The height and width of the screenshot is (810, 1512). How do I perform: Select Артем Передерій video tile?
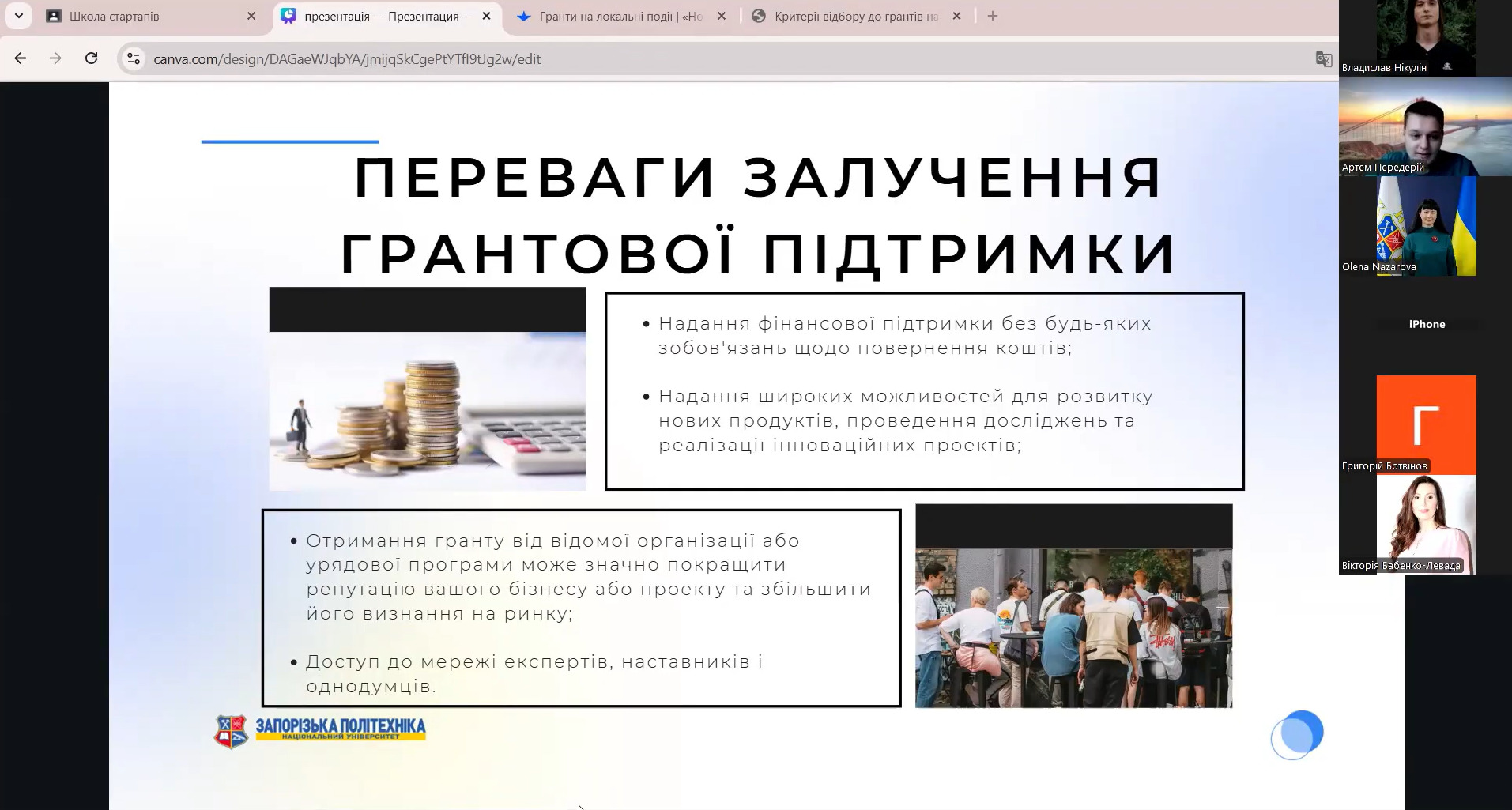pos(1425,126)
